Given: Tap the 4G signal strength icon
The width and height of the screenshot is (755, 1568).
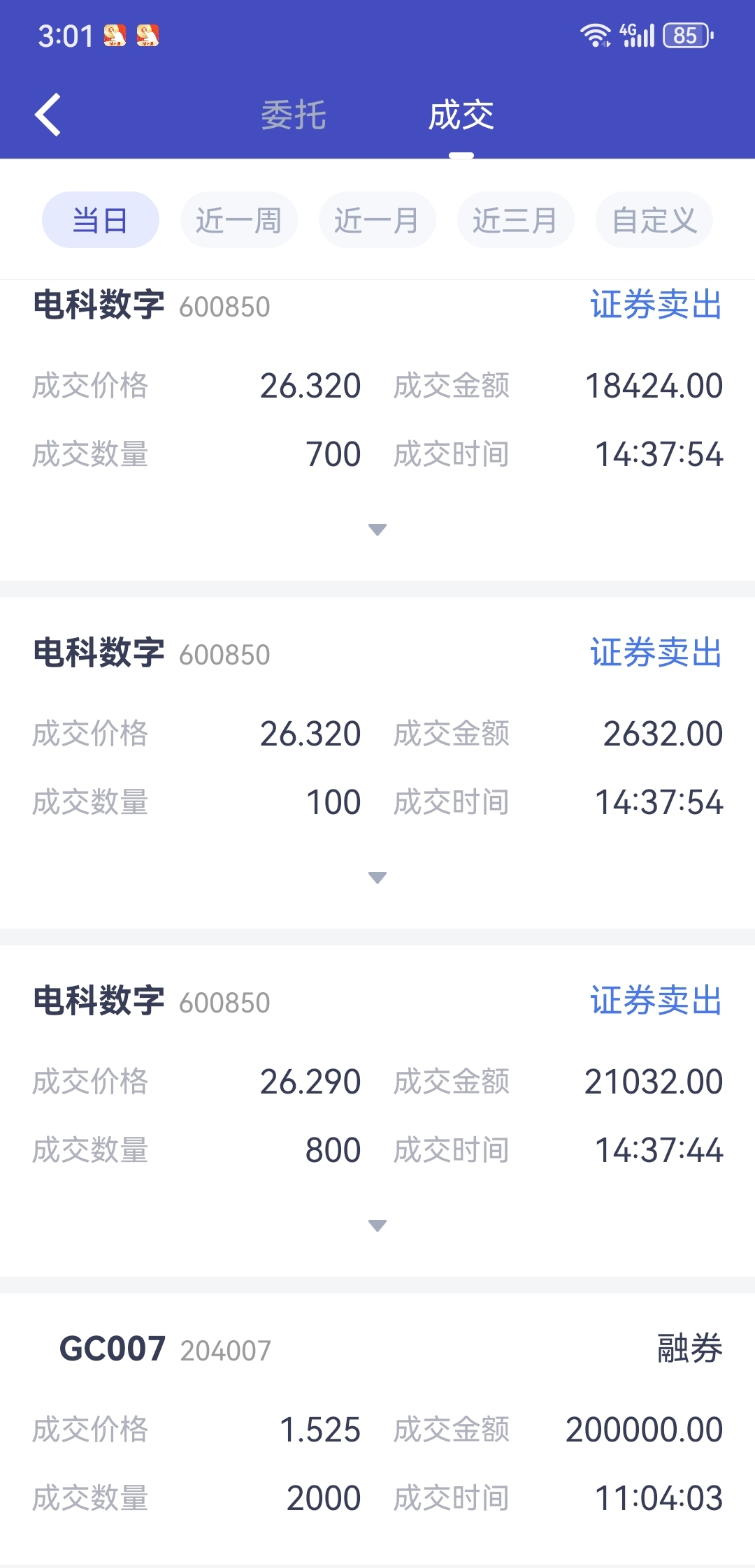Looking at the screenshot, I should point(637,35).
